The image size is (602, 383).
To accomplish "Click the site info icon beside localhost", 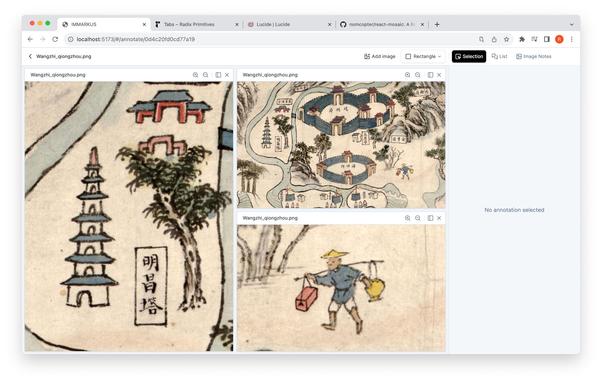I will 70,39.
